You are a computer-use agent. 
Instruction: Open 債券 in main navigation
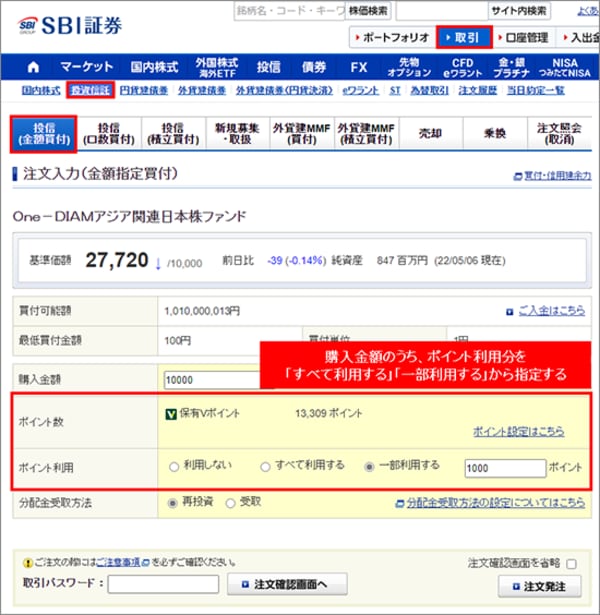coord(314,67)
